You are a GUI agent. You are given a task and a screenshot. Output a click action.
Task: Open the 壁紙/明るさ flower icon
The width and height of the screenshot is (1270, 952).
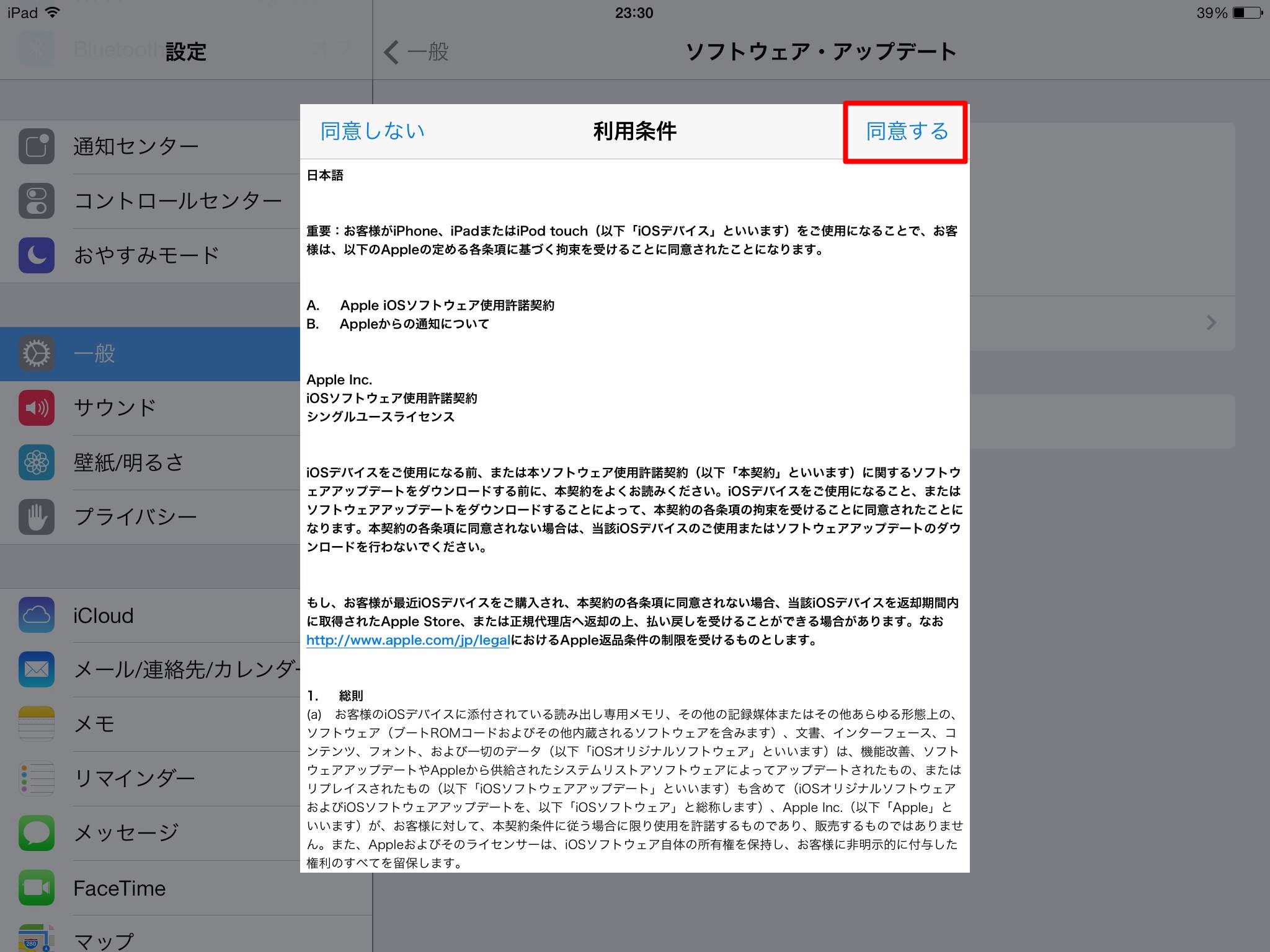37,462
